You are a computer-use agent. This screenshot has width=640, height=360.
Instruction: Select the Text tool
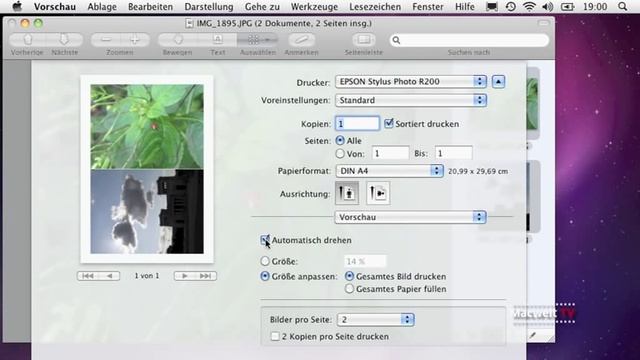pyautogui.click(x=218, y=40)
